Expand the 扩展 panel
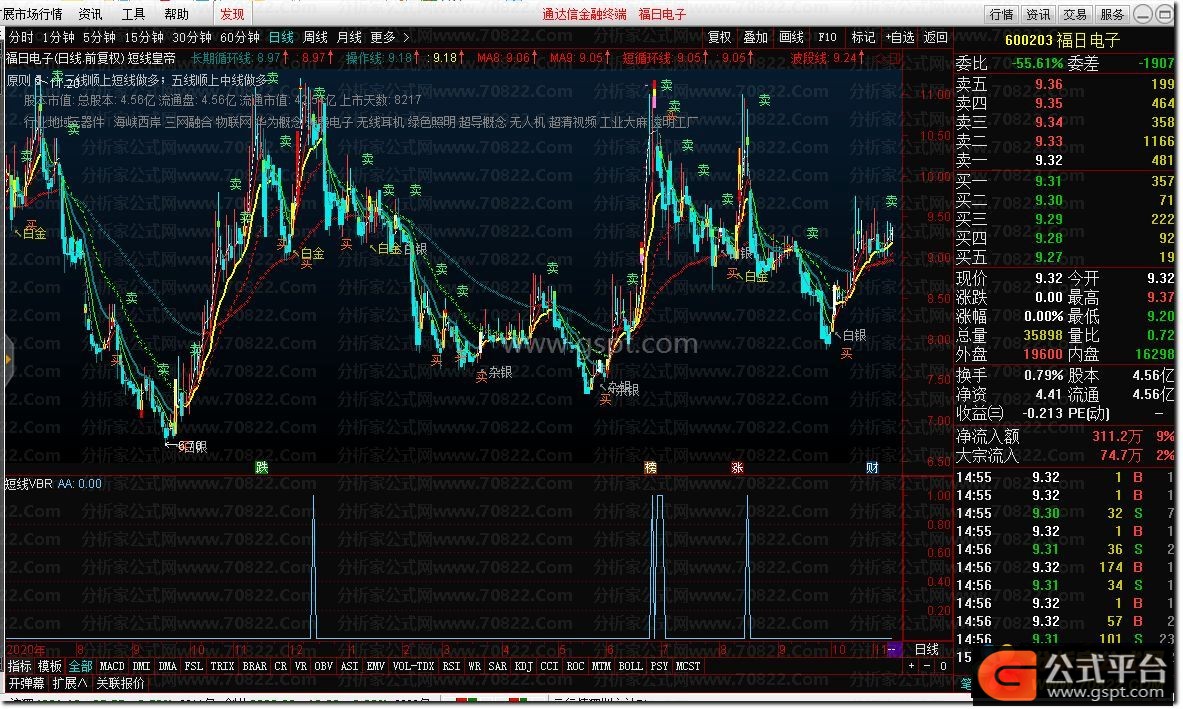Viewport: 1183px width, 709px height. click(70, 683)
